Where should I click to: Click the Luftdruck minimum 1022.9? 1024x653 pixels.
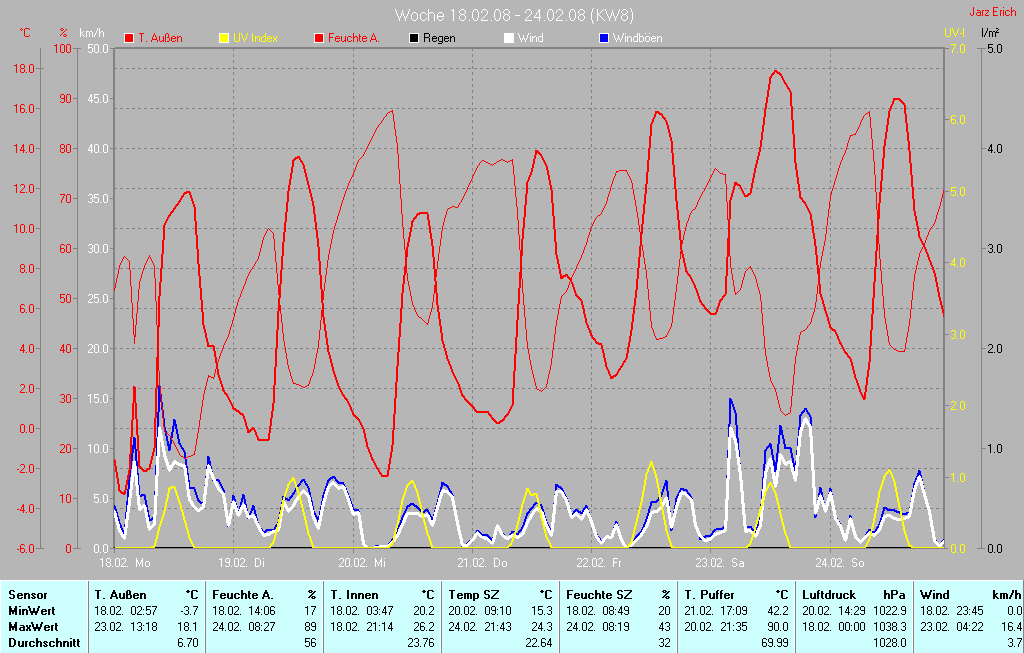pos(890,611)
